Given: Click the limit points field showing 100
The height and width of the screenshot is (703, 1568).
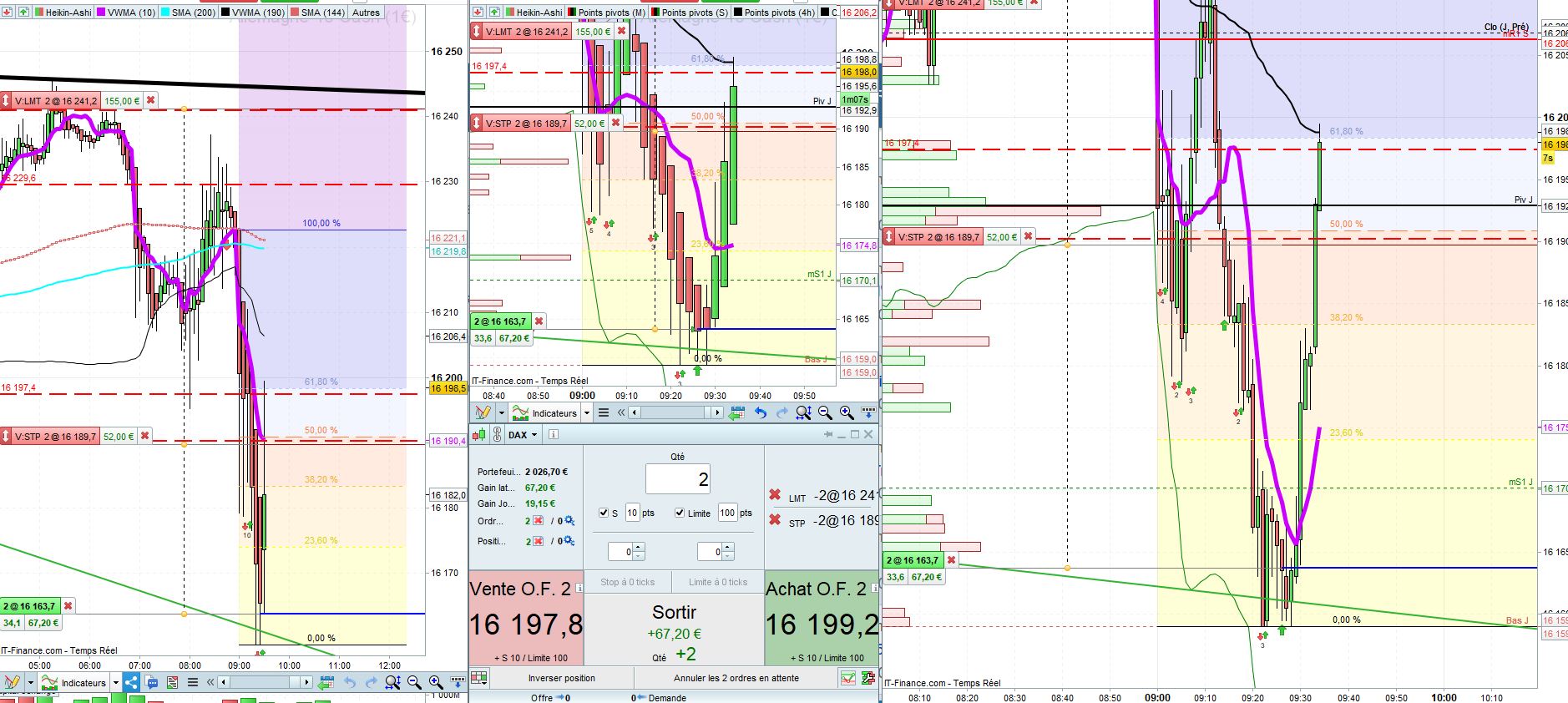Looking at the screenshot, I should coord(727,513).
